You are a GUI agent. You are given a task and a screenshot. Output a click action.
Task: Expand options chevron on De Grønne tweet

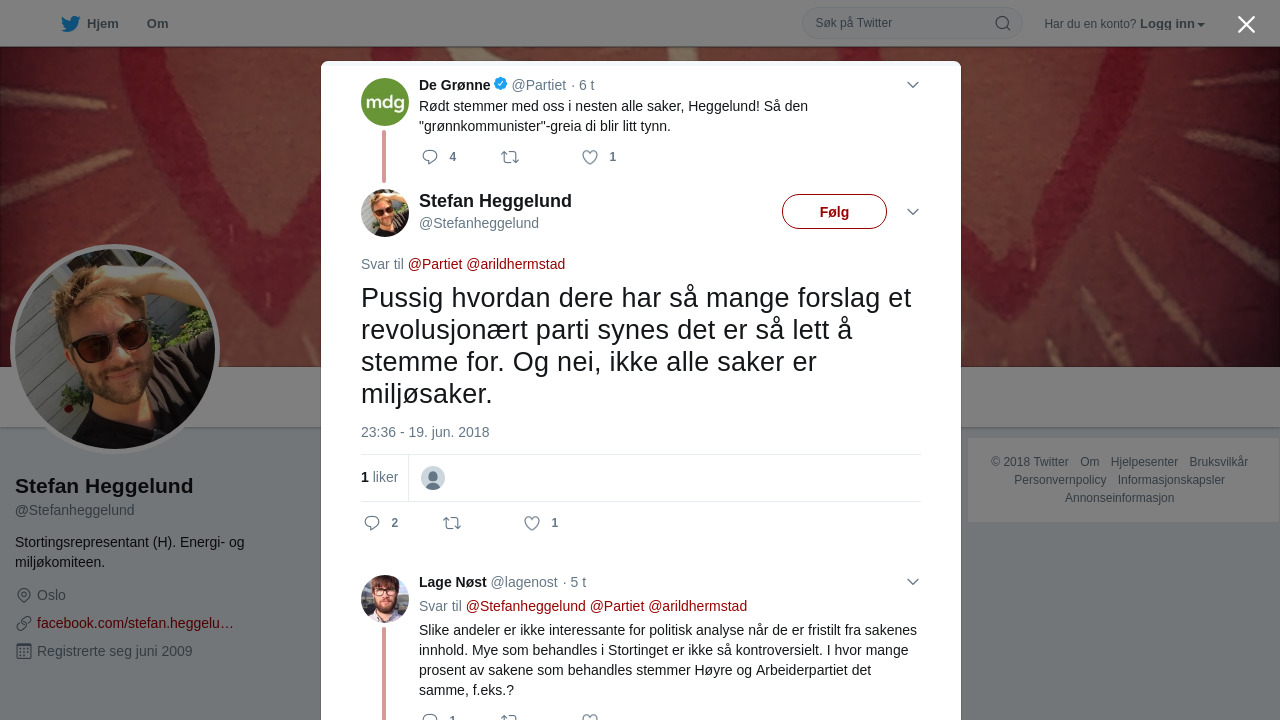tap(913, 85)
